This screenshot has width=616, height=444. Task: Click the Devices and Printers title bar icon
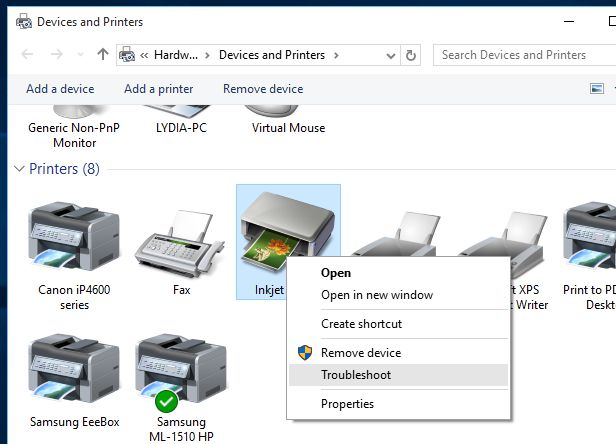tap(24, 21)
